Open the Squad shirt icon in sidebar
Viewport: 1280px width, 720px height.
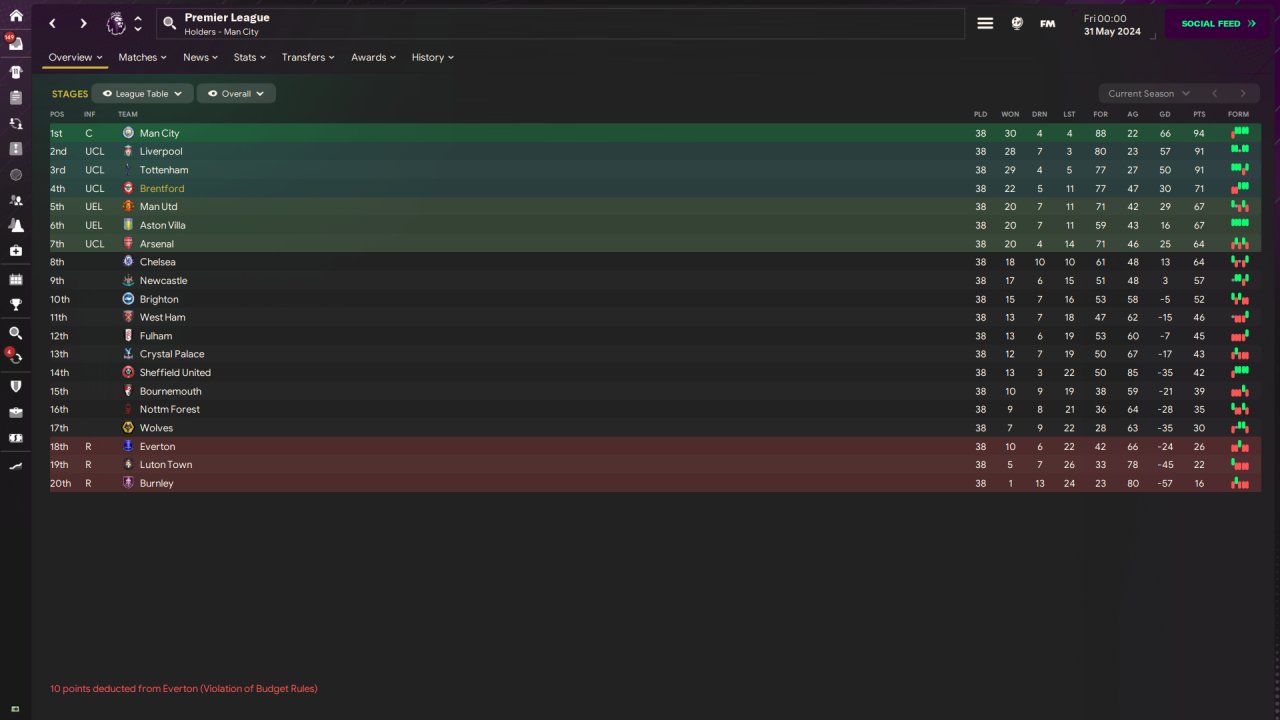(x=15, y=72)
